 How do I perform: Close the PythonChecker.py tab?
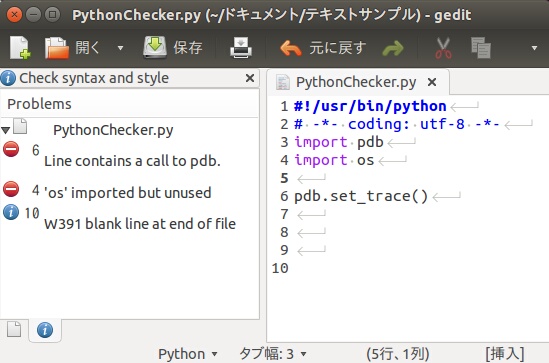tap(432, 82)
